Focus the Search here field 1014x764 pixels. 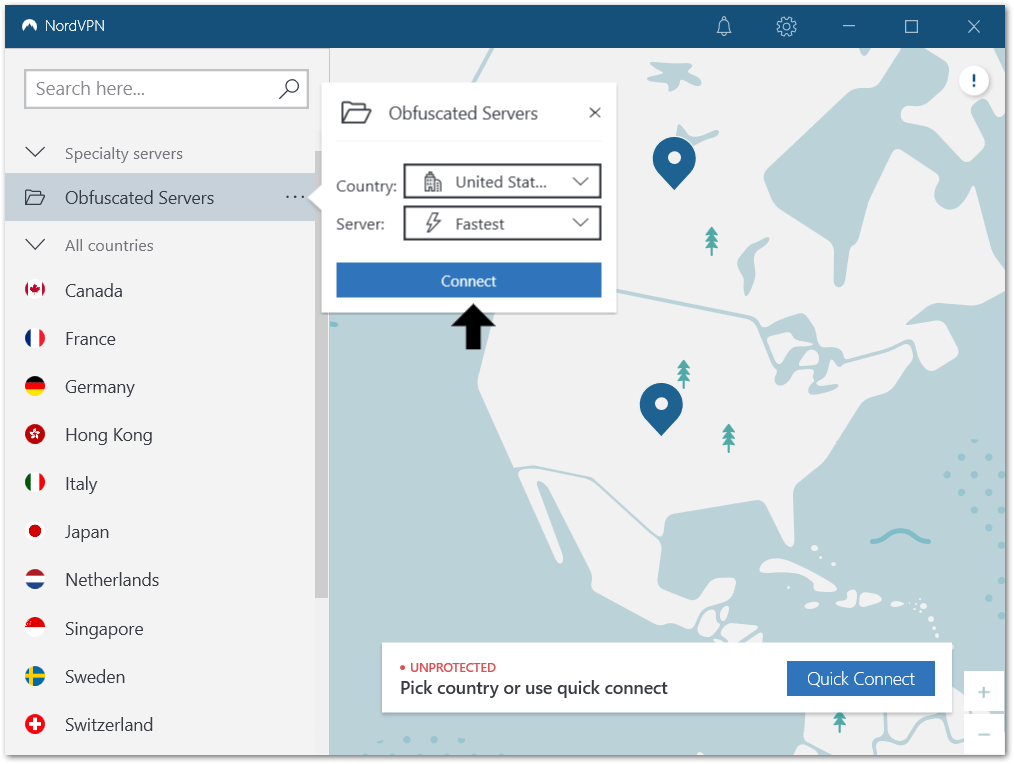pos(166,89)
